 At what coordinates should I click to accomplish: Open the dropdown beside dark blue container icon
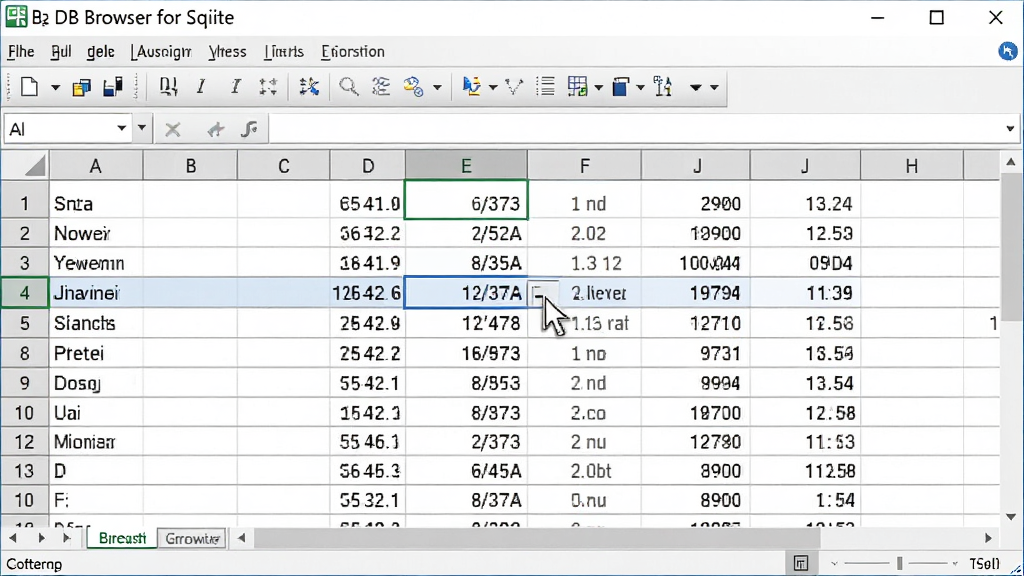click(640, 88)
